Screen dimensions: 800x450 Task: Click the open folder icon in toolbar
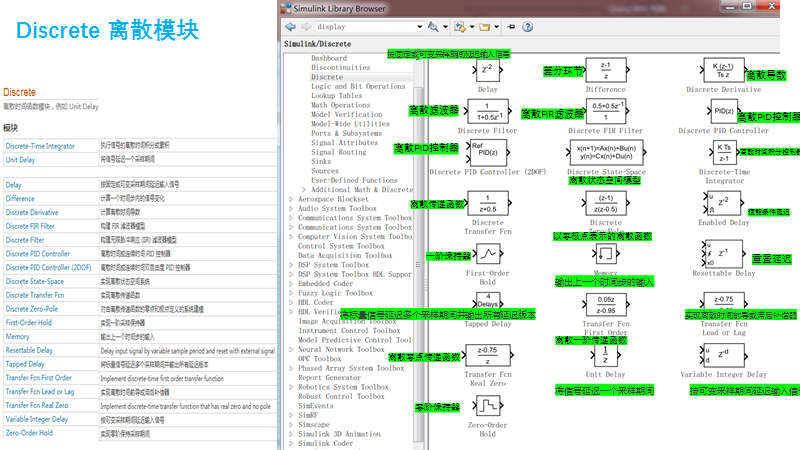pyautogui.click(x=485, y=27)
